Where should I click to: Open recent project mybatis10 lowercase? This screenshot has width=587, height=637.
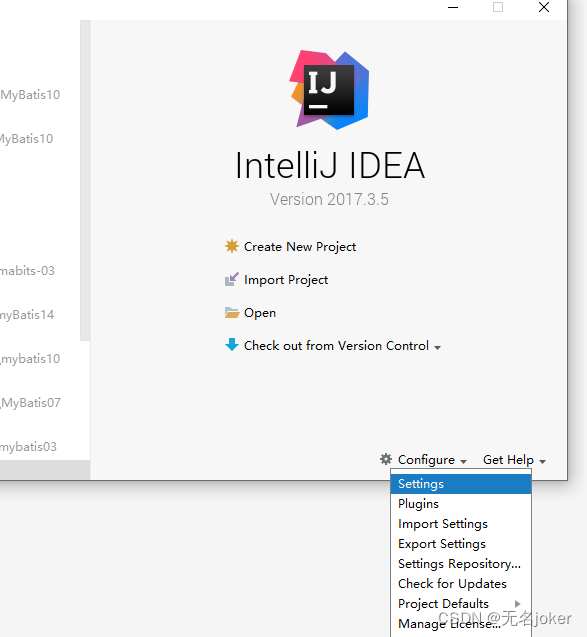[x=30, y=359]
